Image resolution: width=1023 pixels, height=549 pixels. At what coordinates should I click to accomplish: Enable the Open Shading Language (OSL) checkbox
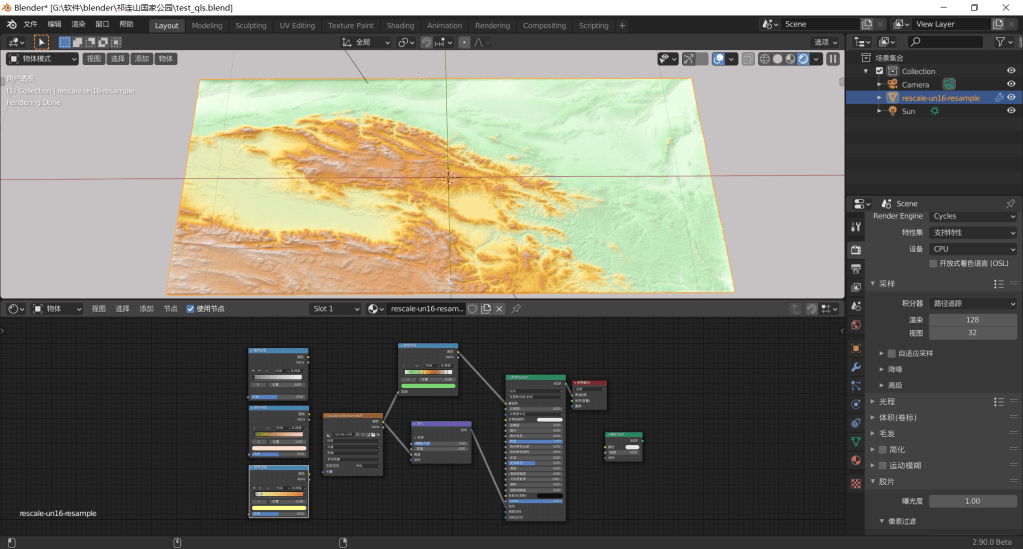933,264
